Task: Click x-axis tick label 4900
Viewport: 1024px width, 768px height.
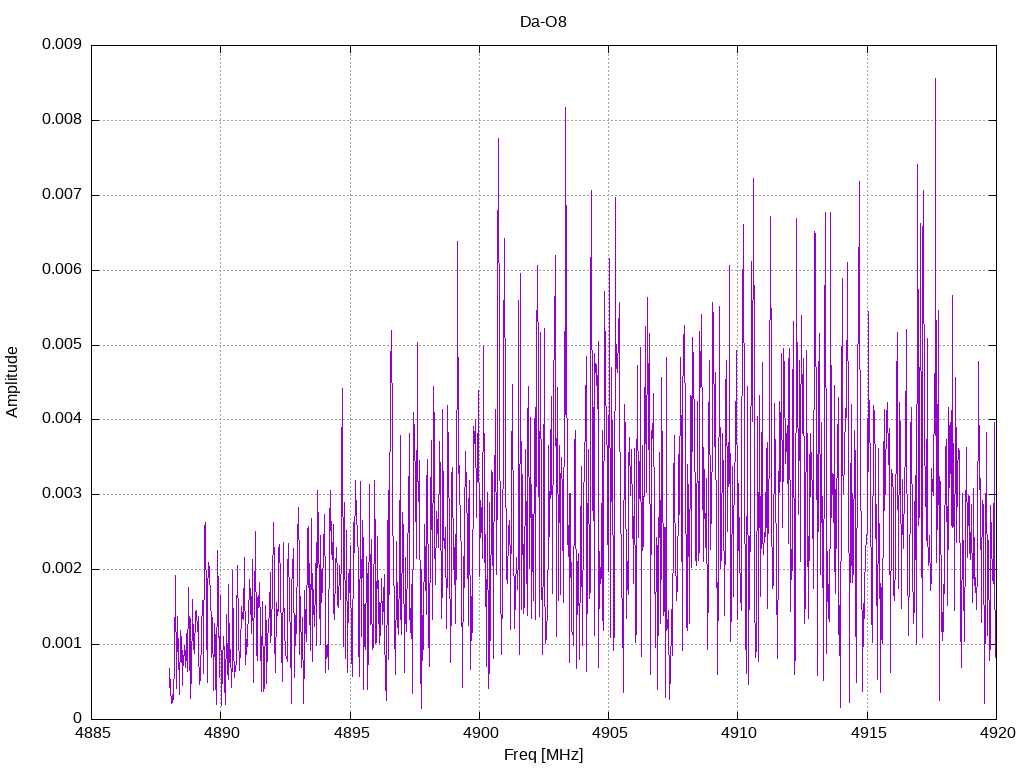Action: (x=480, y=733)
